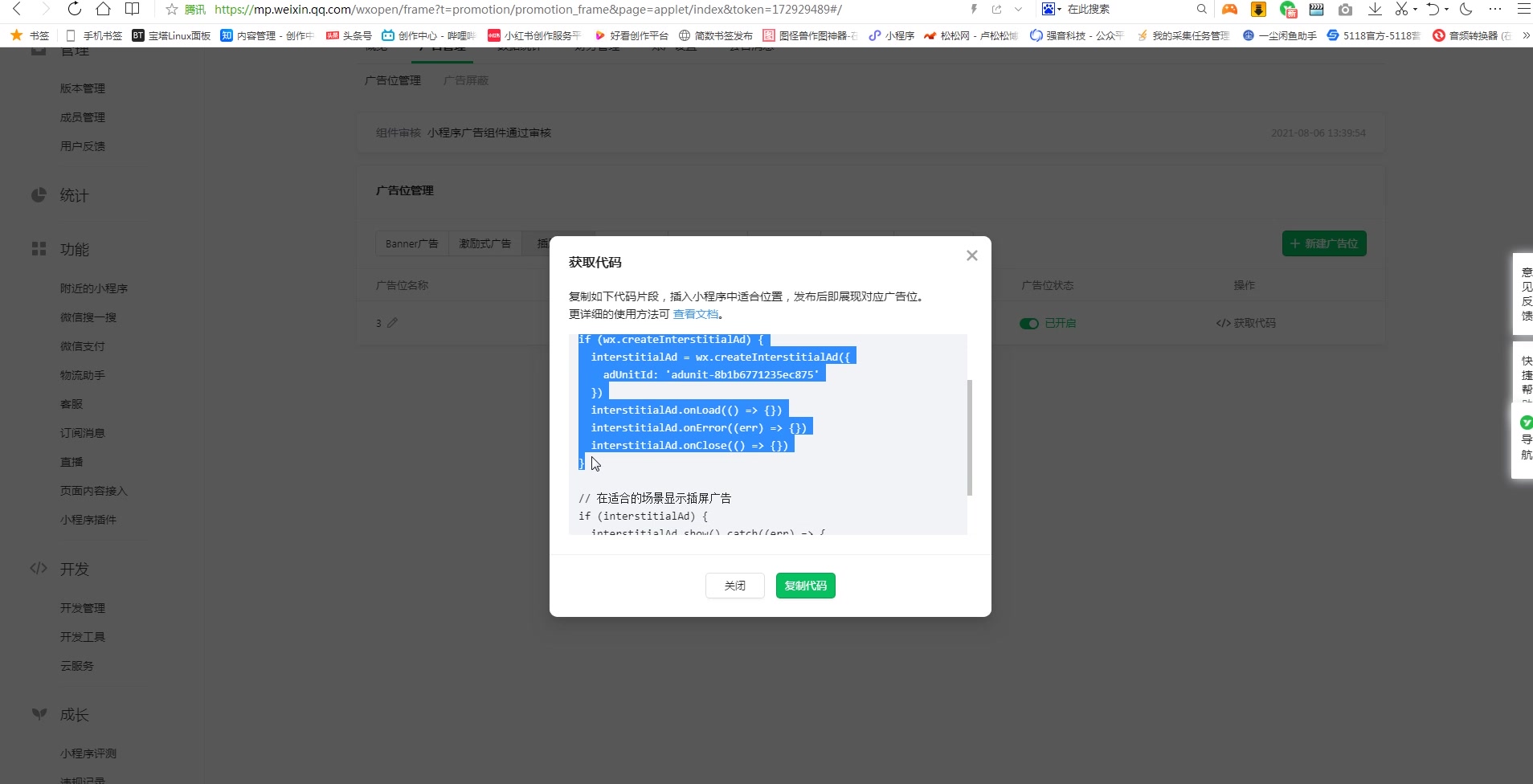Open the 宝塔Linux面板 bookmark
The width and height of the screenshot is (1533, 784).
pyautogui.click(x=171, y=35)
